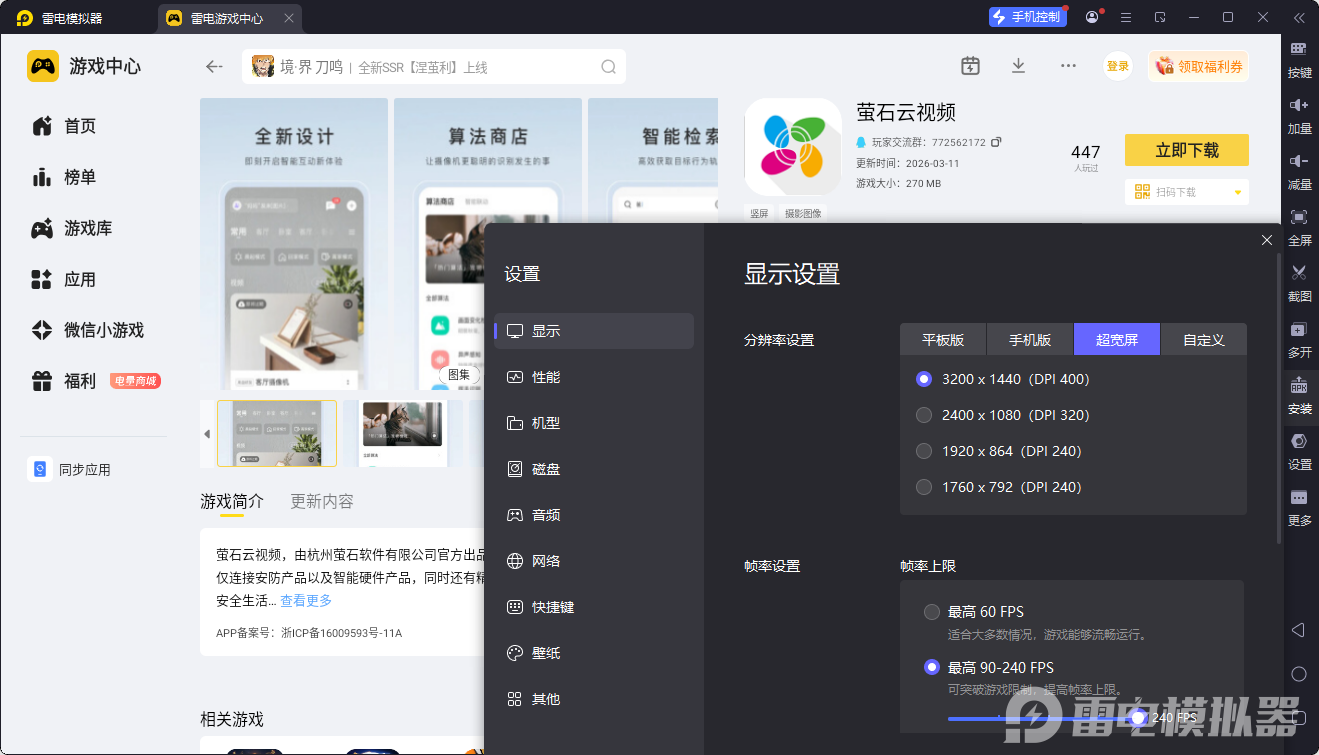
Task: Expand the 扫码下载 dropdown arrow
Action: coord(1237,192)
